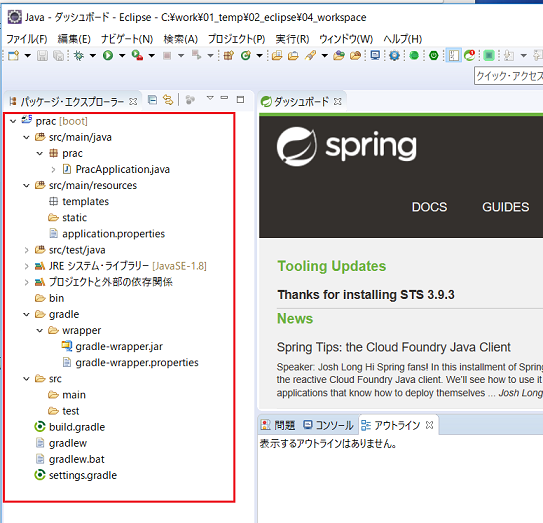This screenshot has width=543, height=523.
Task: Maximize the Package Explorer view
Action: point(240,100)
